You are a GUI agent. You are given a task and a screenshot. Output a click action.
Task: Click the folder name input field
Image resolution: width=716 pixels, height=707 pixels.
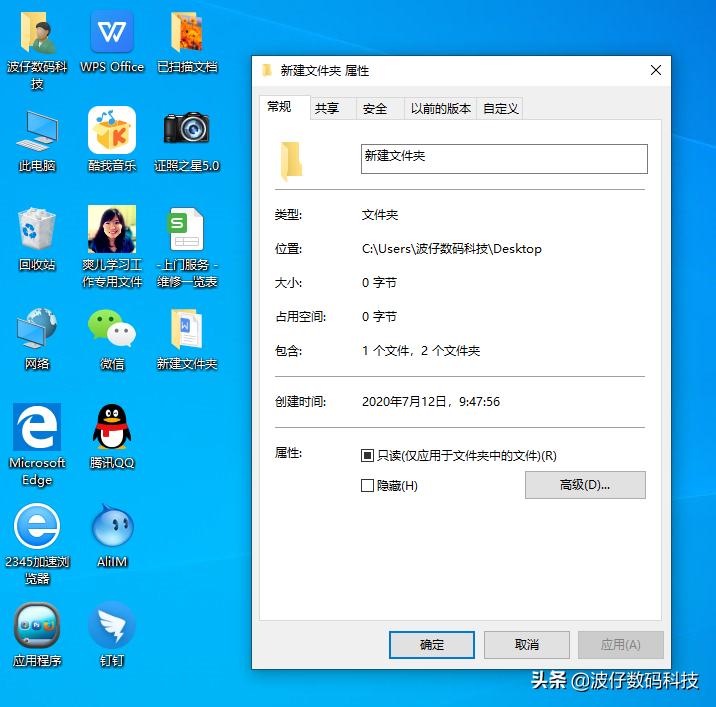pos(504,159)
